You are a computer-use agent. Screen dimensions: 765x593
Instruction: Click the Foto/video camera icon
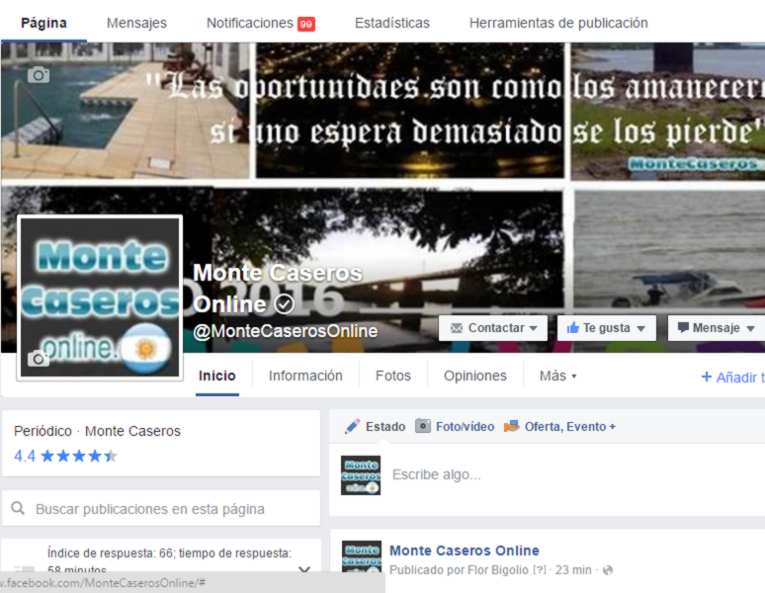pos(423,426)
